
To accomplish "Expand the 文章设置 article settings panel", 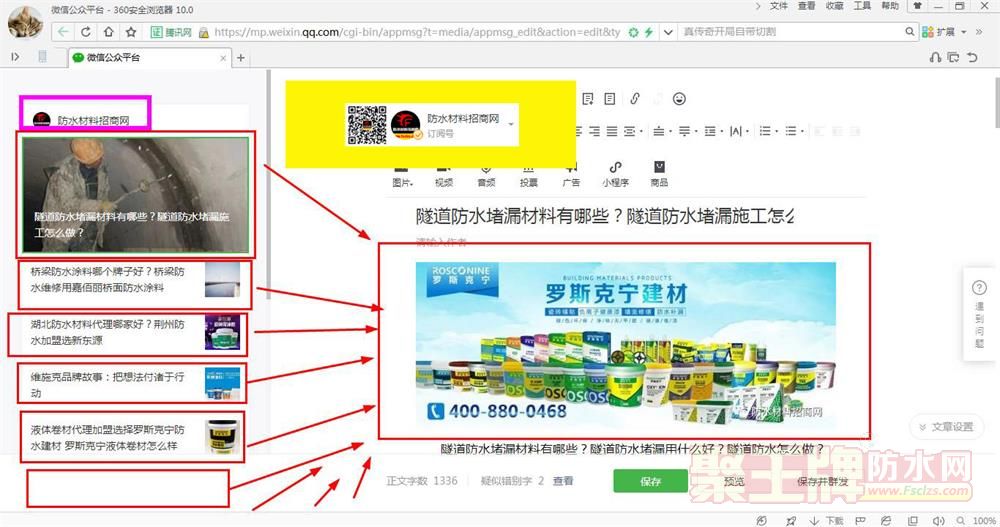I will (946, 427).
